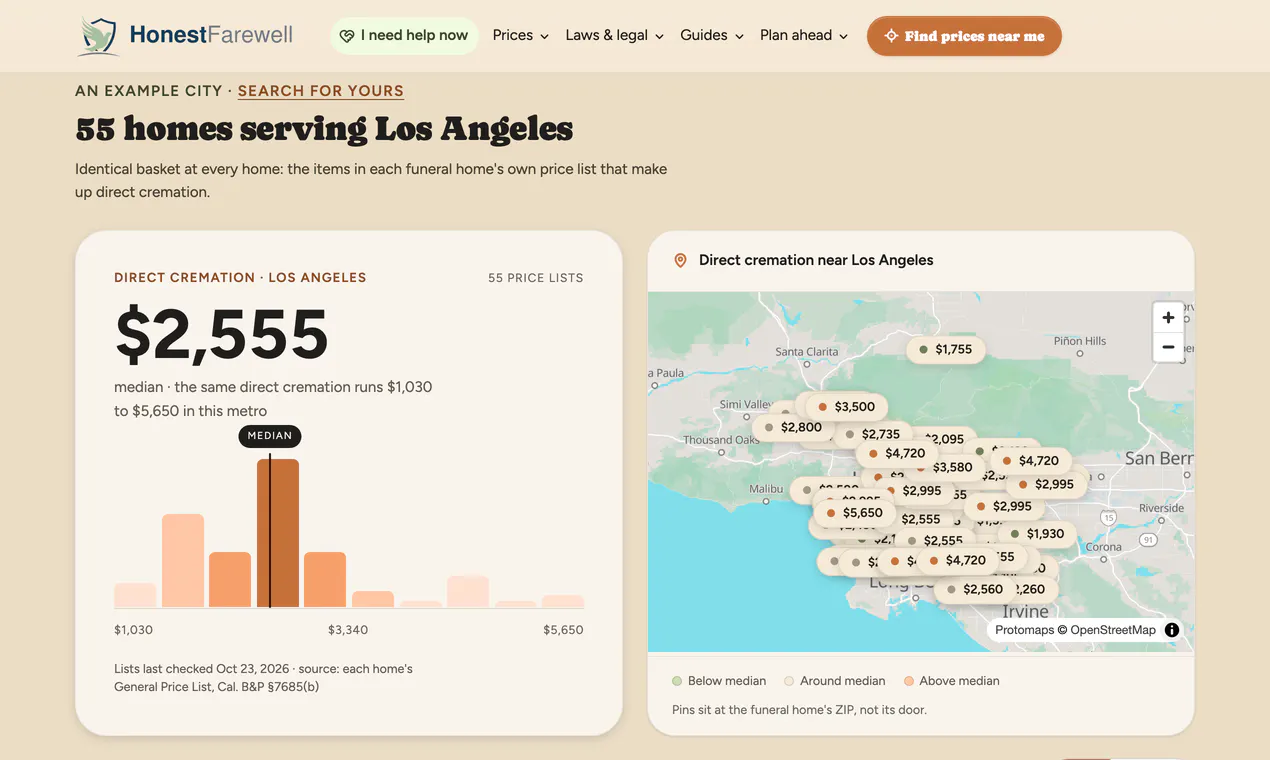
Task: Click the 55 homes serving Los Angeles heading
Action: (324, 129)
